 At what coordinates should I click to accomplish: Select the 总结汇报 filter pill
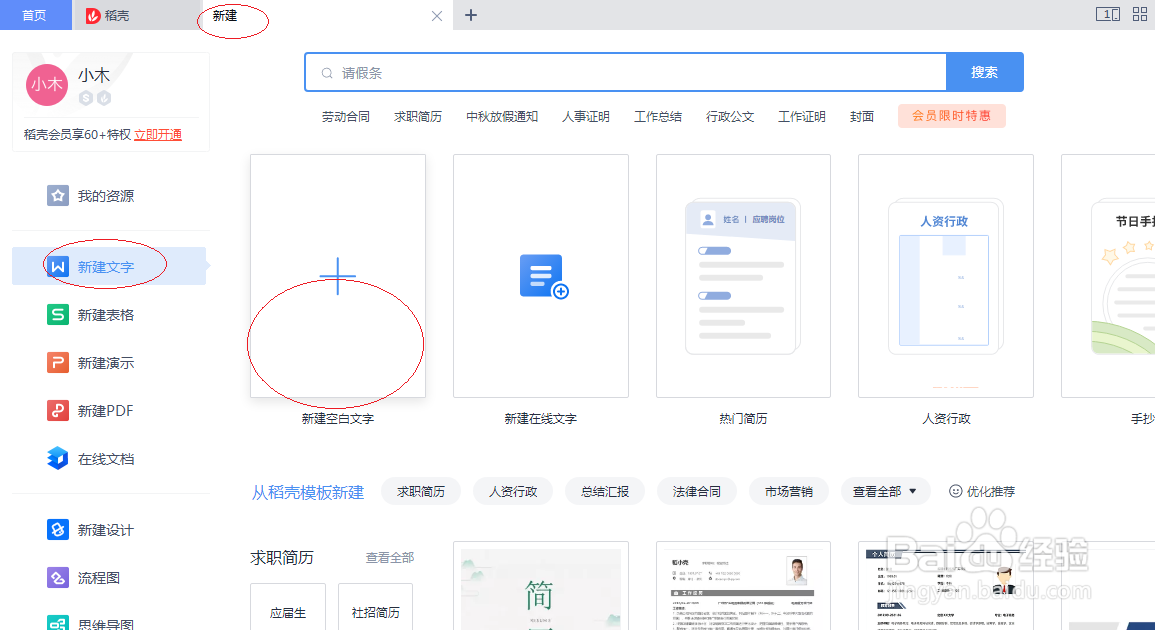[605, 491]
